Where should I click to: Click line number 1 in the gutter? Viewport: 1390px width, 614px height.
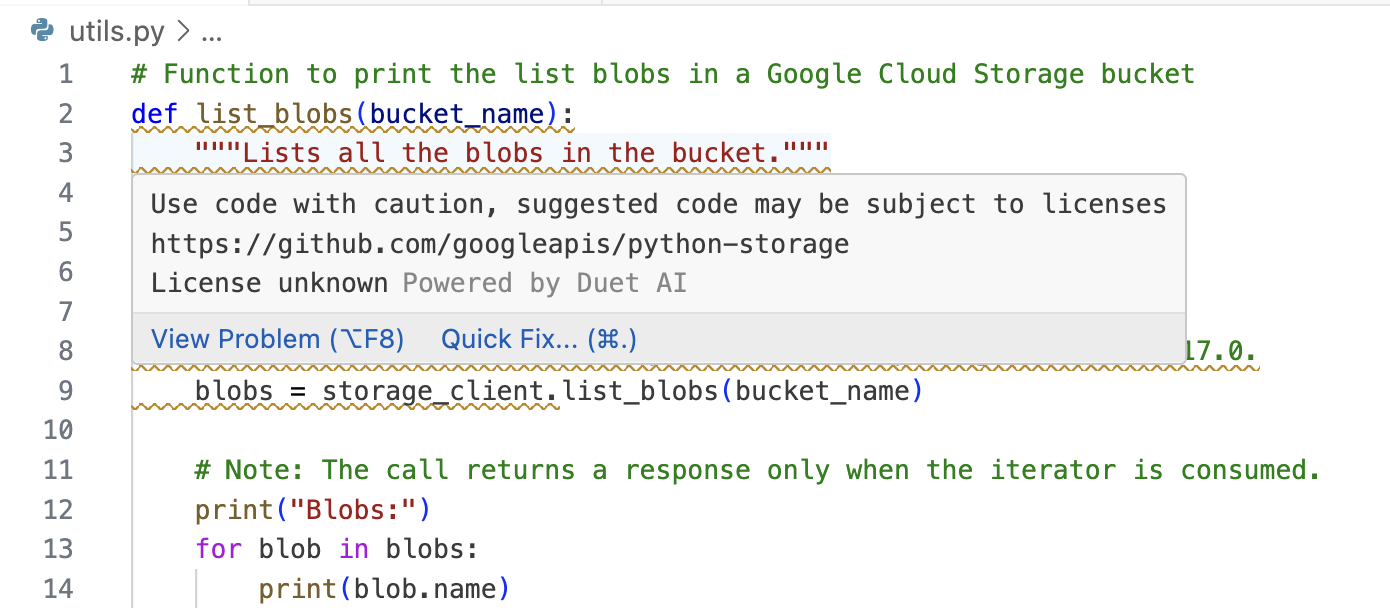[66, 74]
